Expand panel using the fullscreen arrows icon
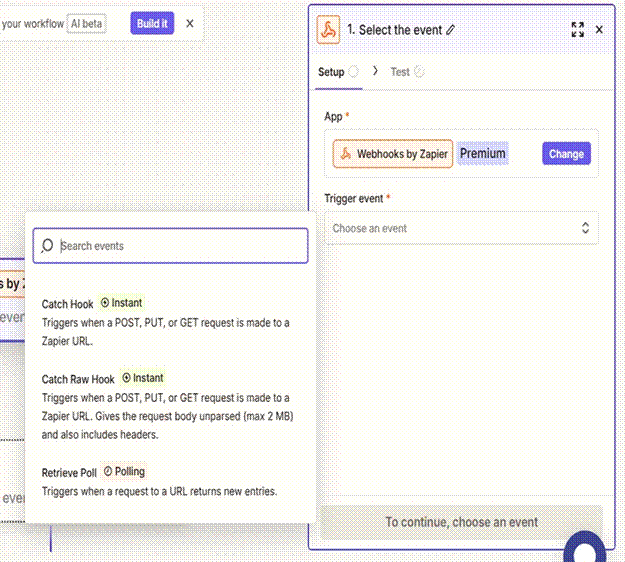625x562 pixels. 578,29
